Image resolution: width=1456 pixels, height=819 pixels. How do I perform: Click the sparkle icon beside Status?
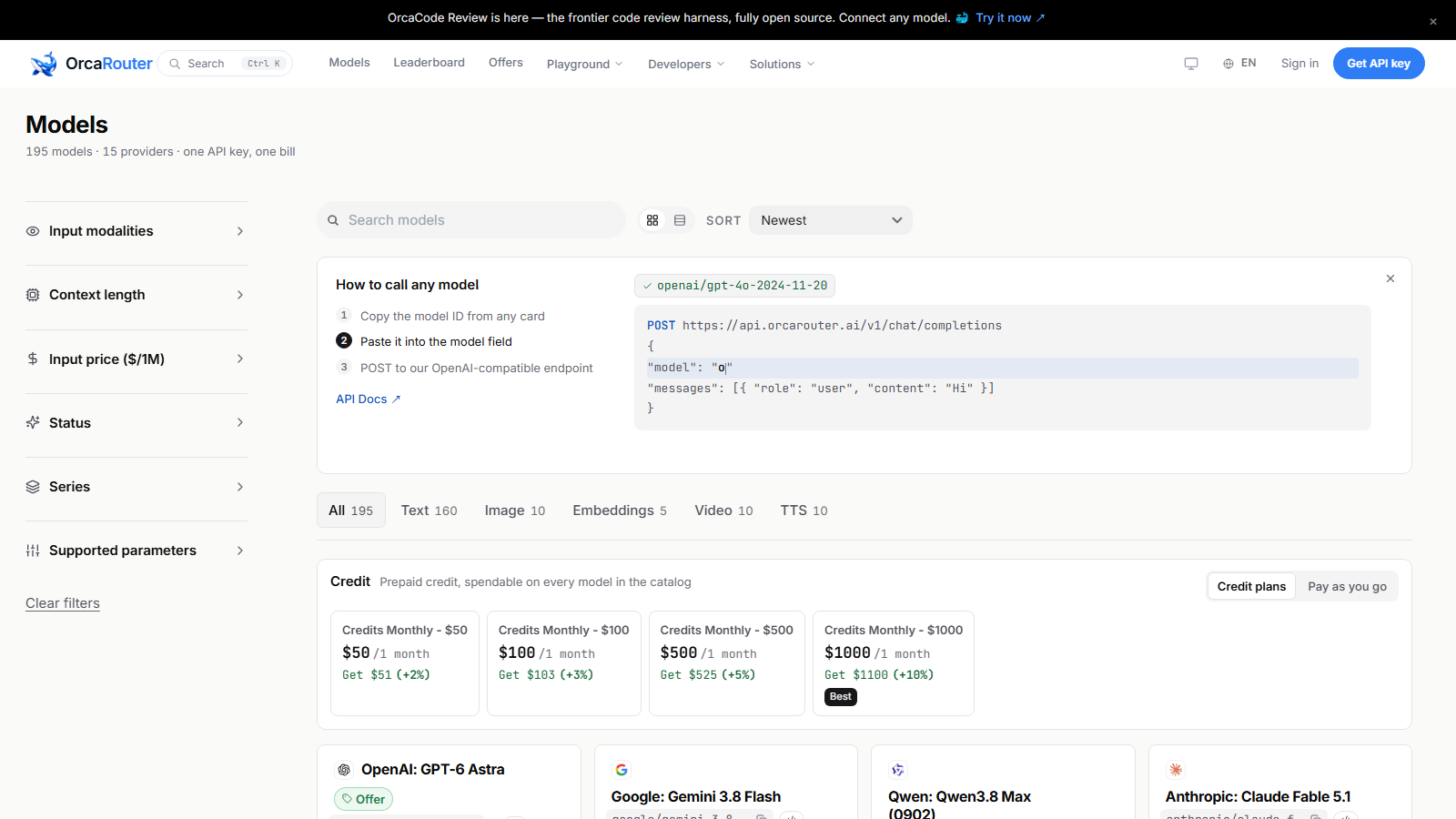pyautogui.click(x=33, y=422)
